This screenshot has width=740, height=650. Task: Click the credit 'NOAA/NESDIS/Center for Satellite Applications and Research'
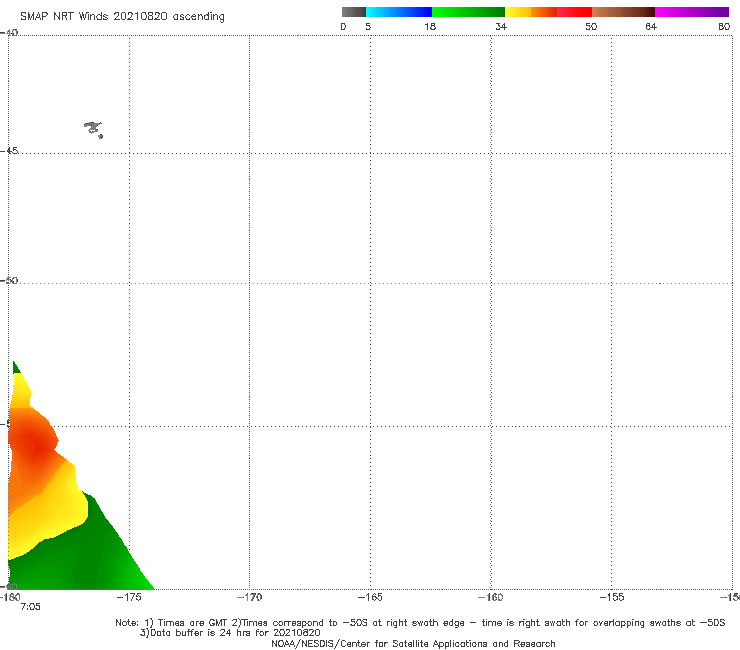(413, 644)
